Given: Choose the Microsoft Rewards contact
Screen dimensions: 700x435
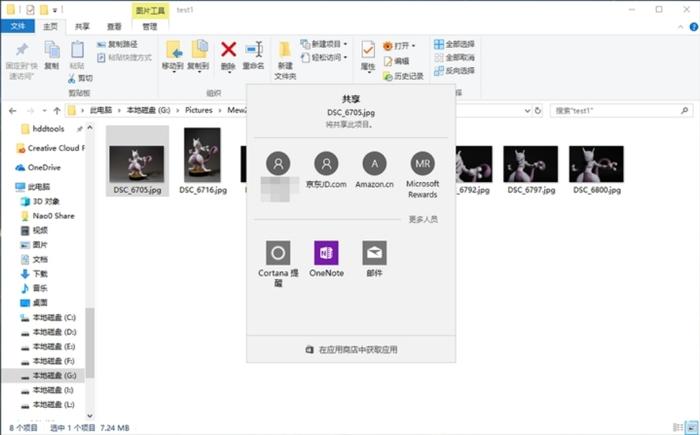Looking at the screenshot, I should click(x=422, y=175).
